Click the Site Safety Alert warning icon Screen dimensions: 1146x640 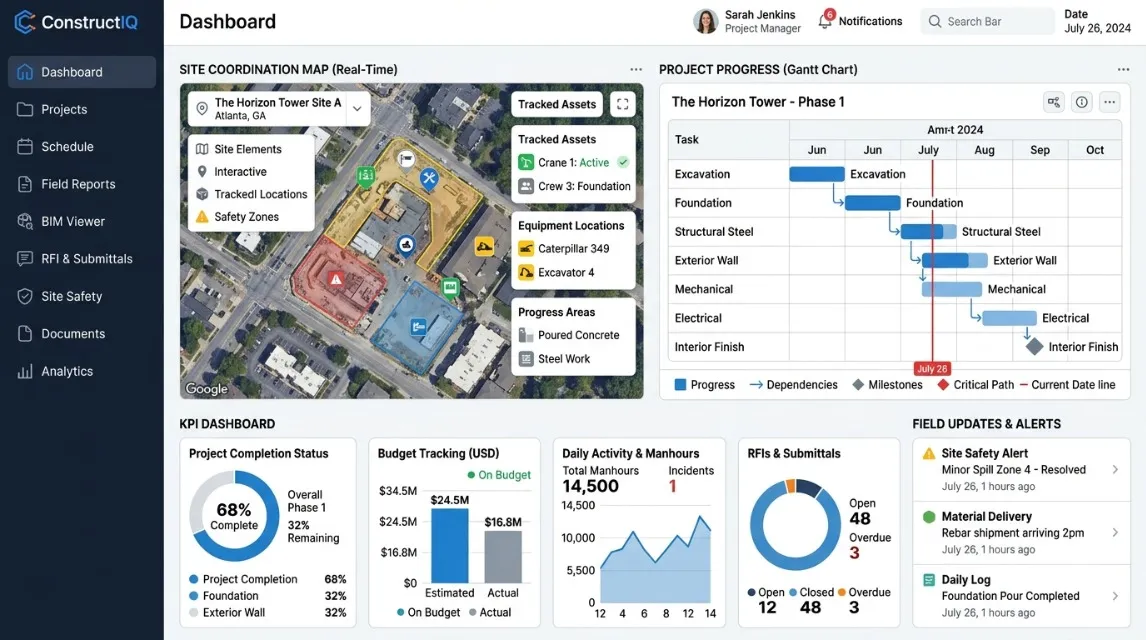click(929, 454)
